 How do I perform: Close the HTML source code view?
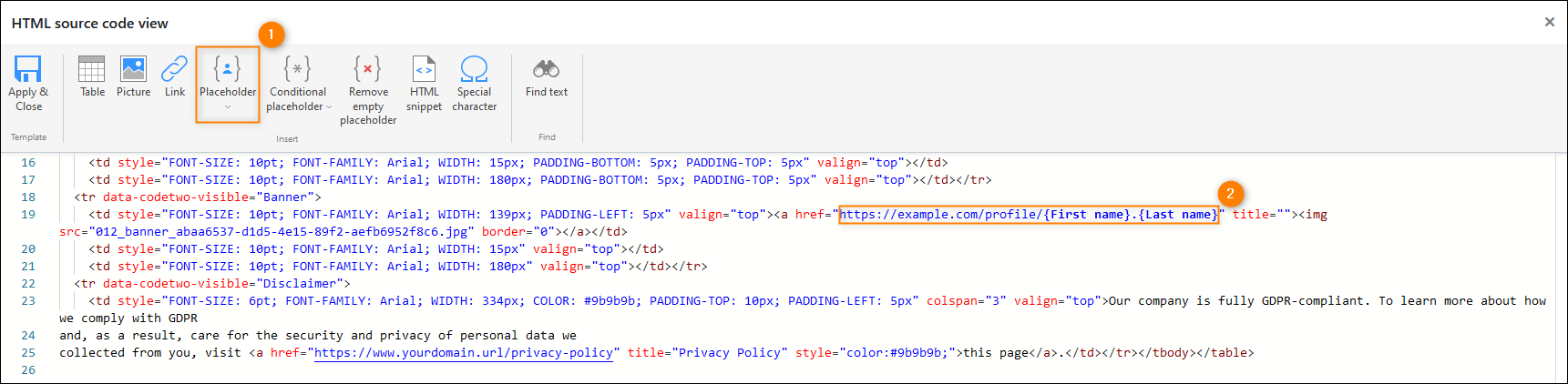tap(1549, 22)
